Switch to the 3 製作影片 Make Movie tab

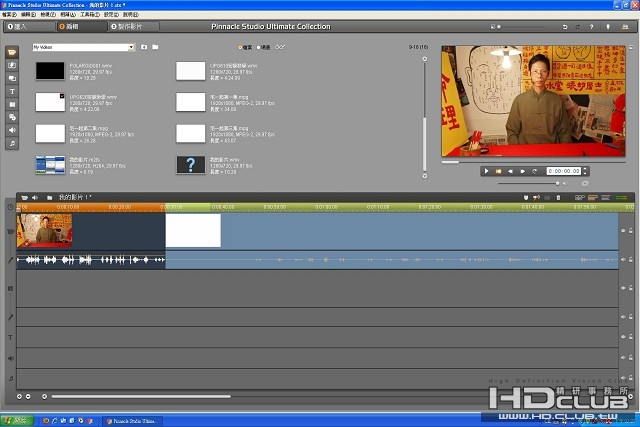point(133,27)
